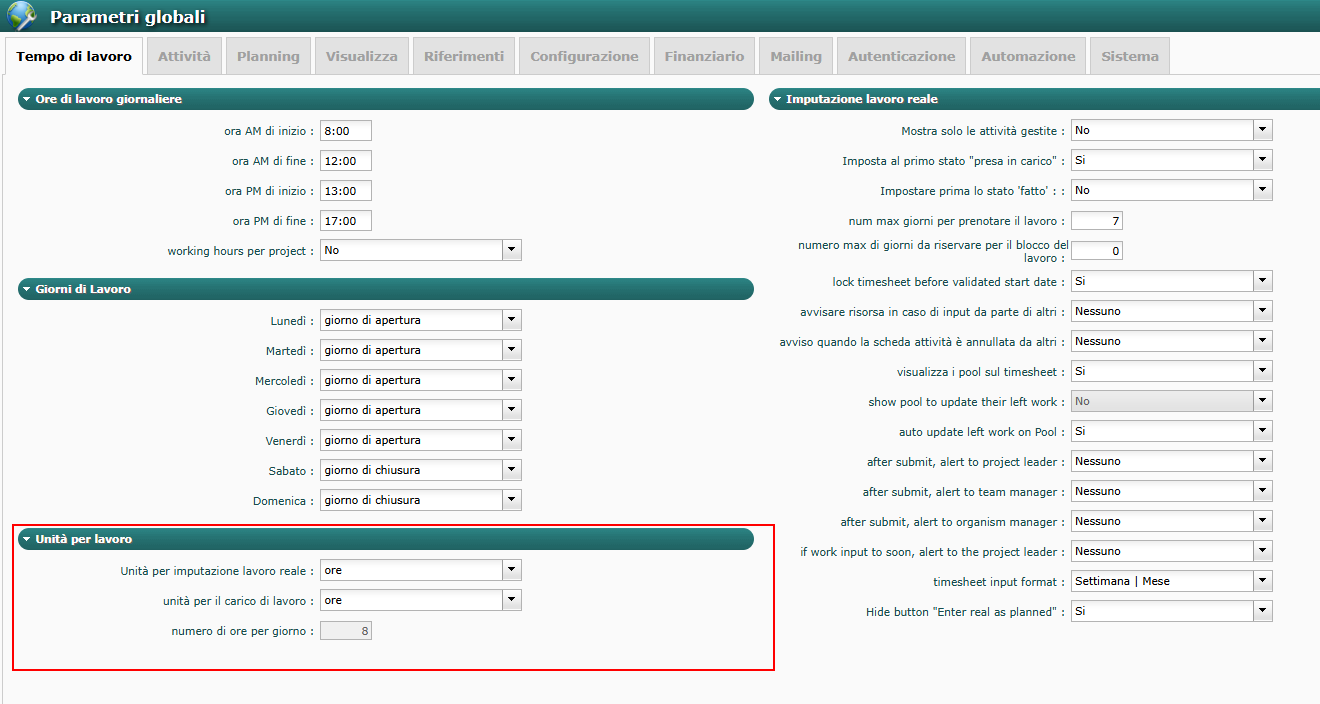1320x704 pixels.
Task: Open Unità per imputazione lavoro reale dropdown
Action: click(x=511, y=570)
